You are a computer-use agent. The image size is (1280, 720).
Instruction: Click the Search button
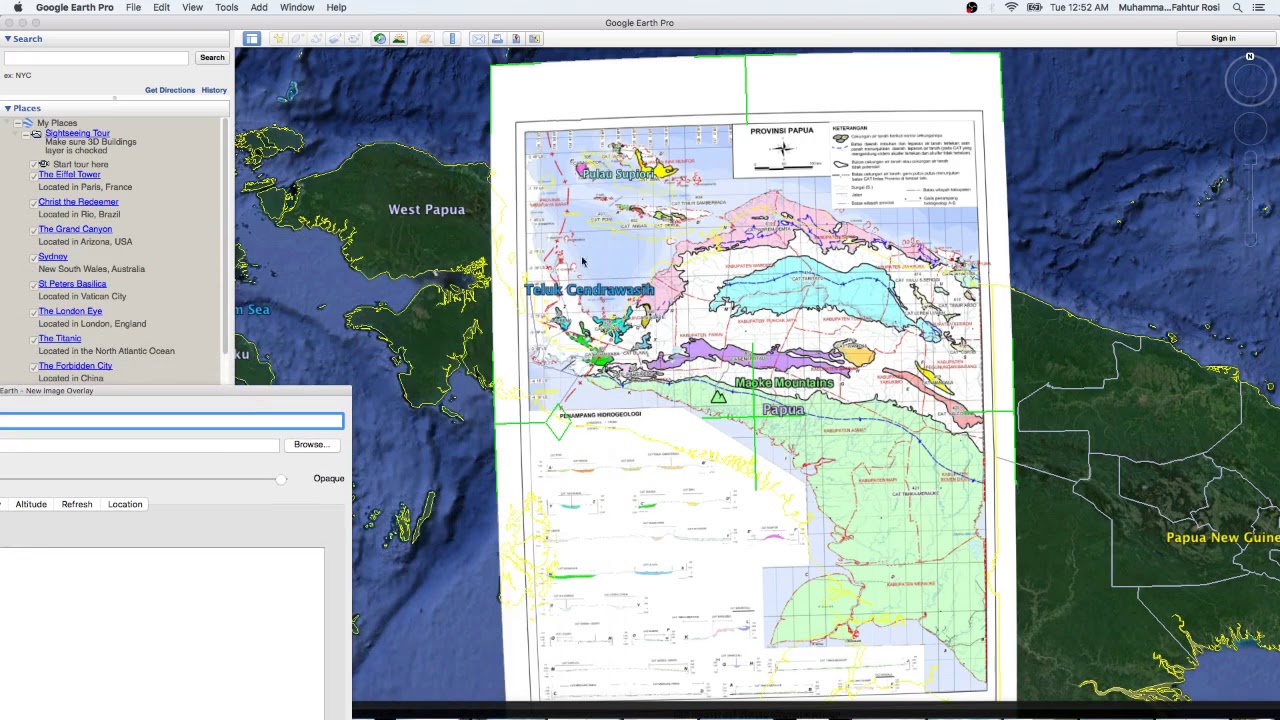(212, 58)
